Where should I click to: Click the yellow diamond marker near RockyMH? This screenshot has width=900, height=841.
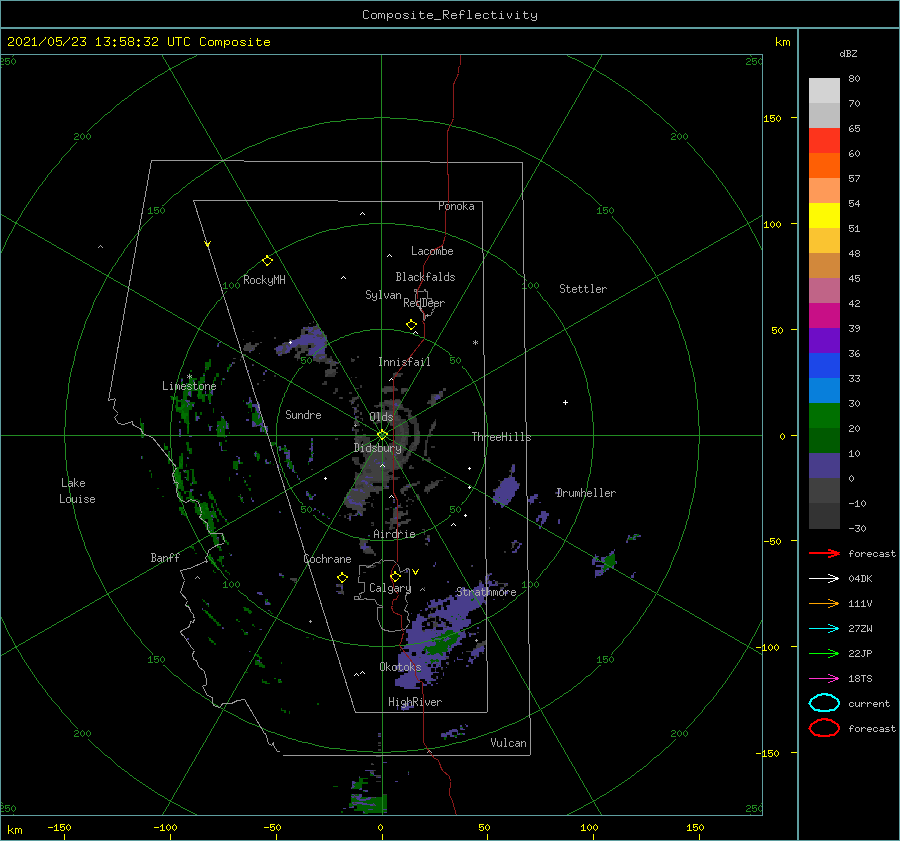(x=267, y=261)
